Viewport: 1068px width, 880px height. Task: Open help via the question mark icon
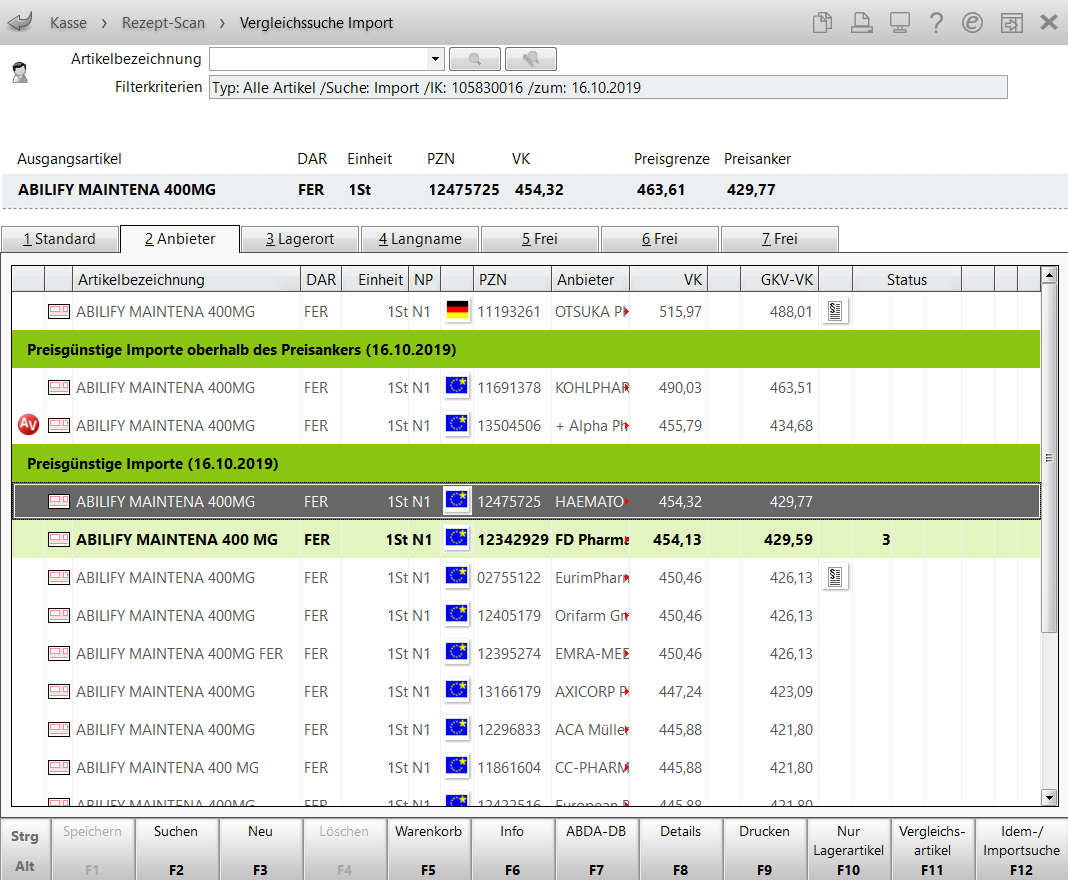(x=937, y=22)
